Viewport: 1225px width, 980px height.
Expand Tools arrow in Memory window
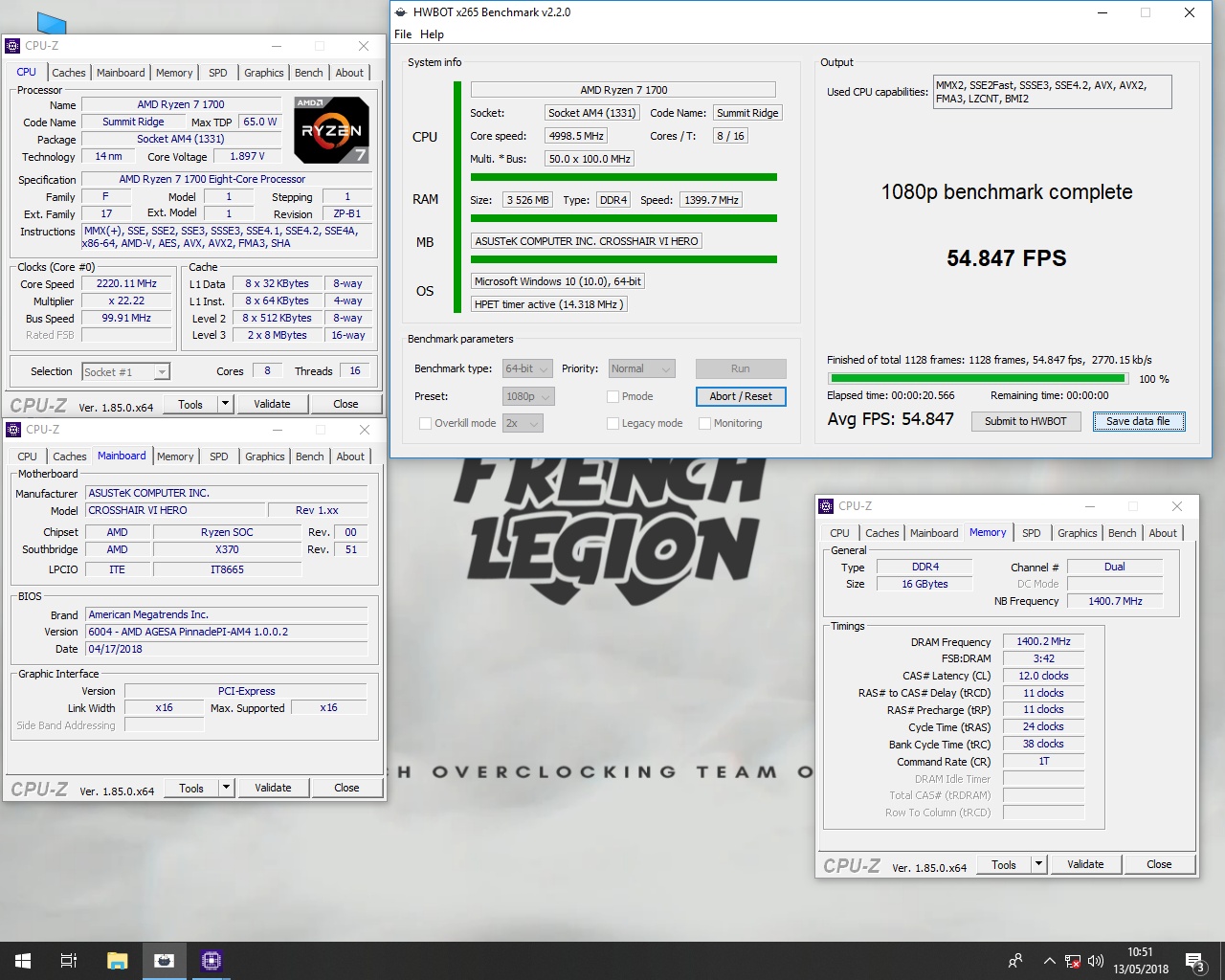[1039, 864]
